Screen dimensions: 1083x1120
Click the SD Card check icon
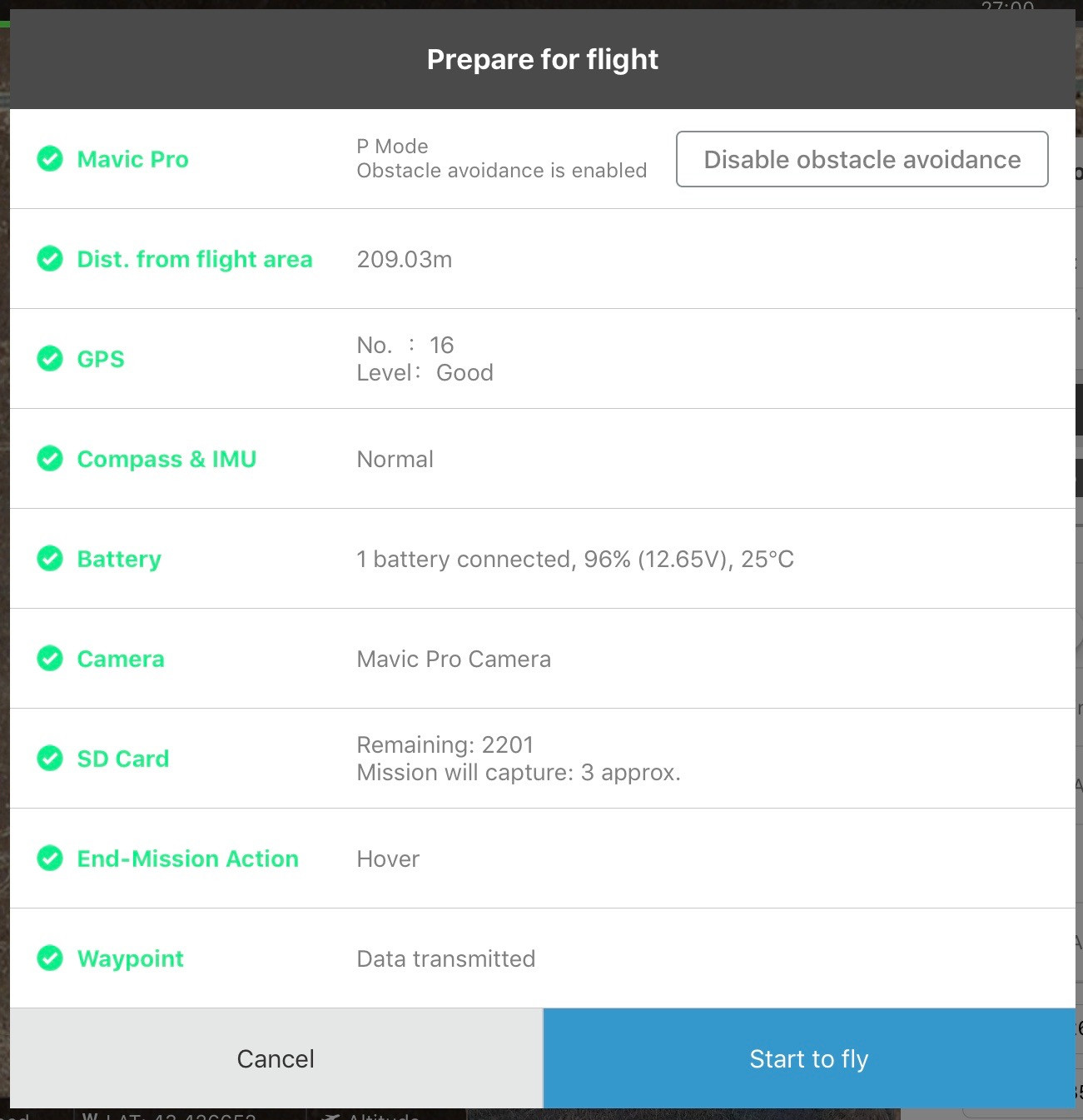click(x=50, y=758)
